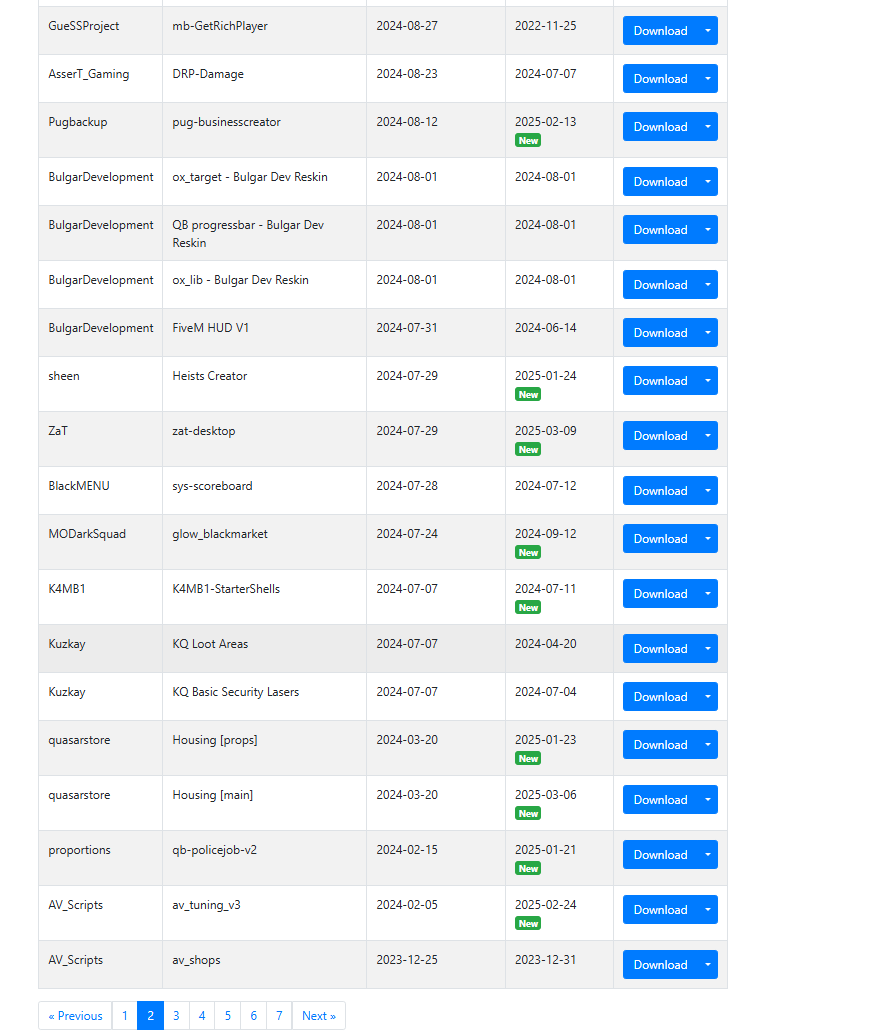The width and height of the screenshot is (895, 1031).
Task: Select current page 2 in pagination
Action: (x=150, y=1016)
